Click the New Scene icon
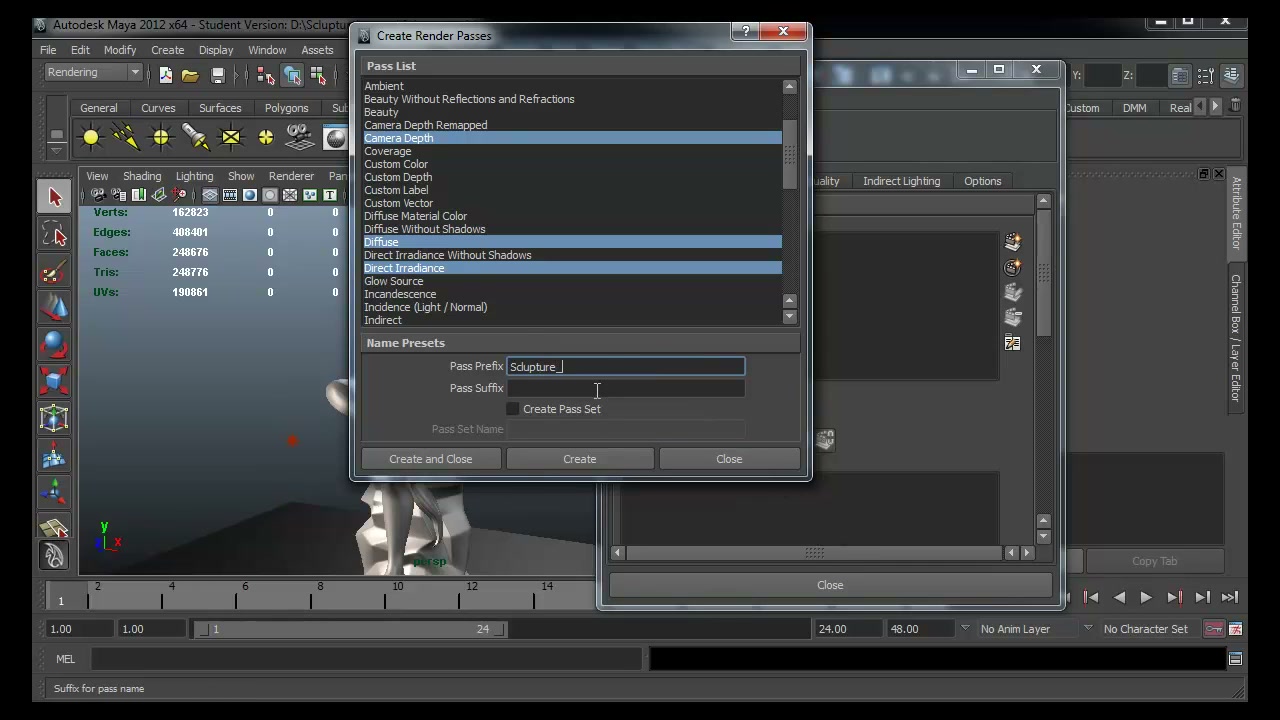 tap(165, 75)
